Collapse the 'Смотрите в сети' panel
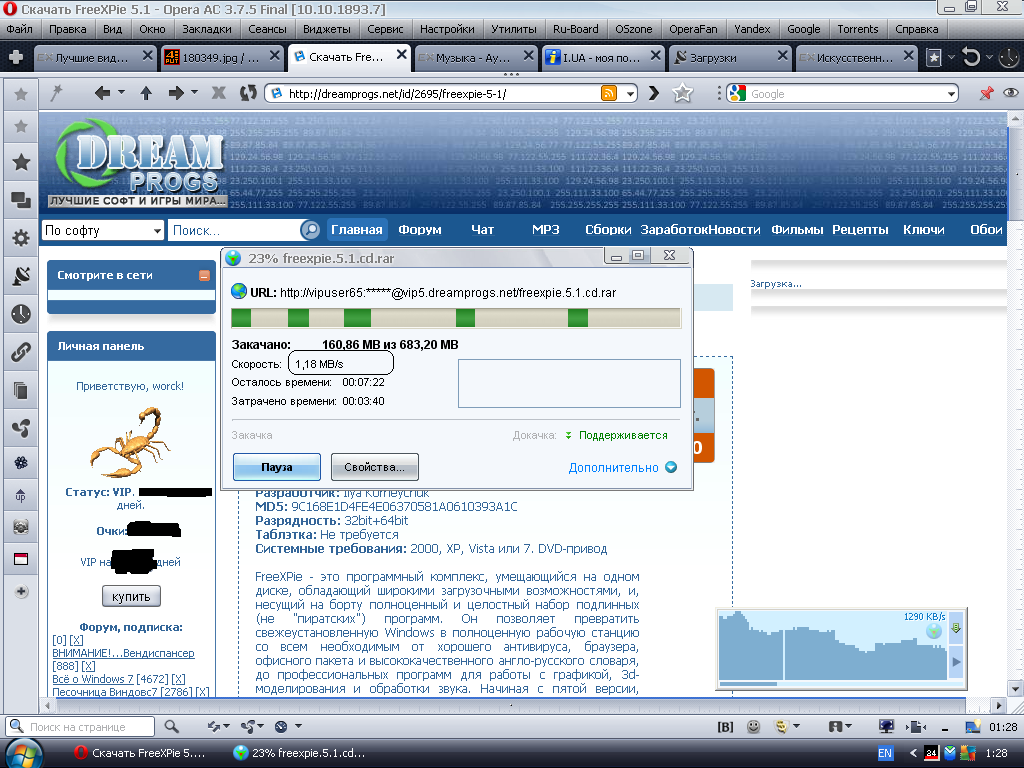Viewport: 1024px width, 768px height. pos(205,275)
